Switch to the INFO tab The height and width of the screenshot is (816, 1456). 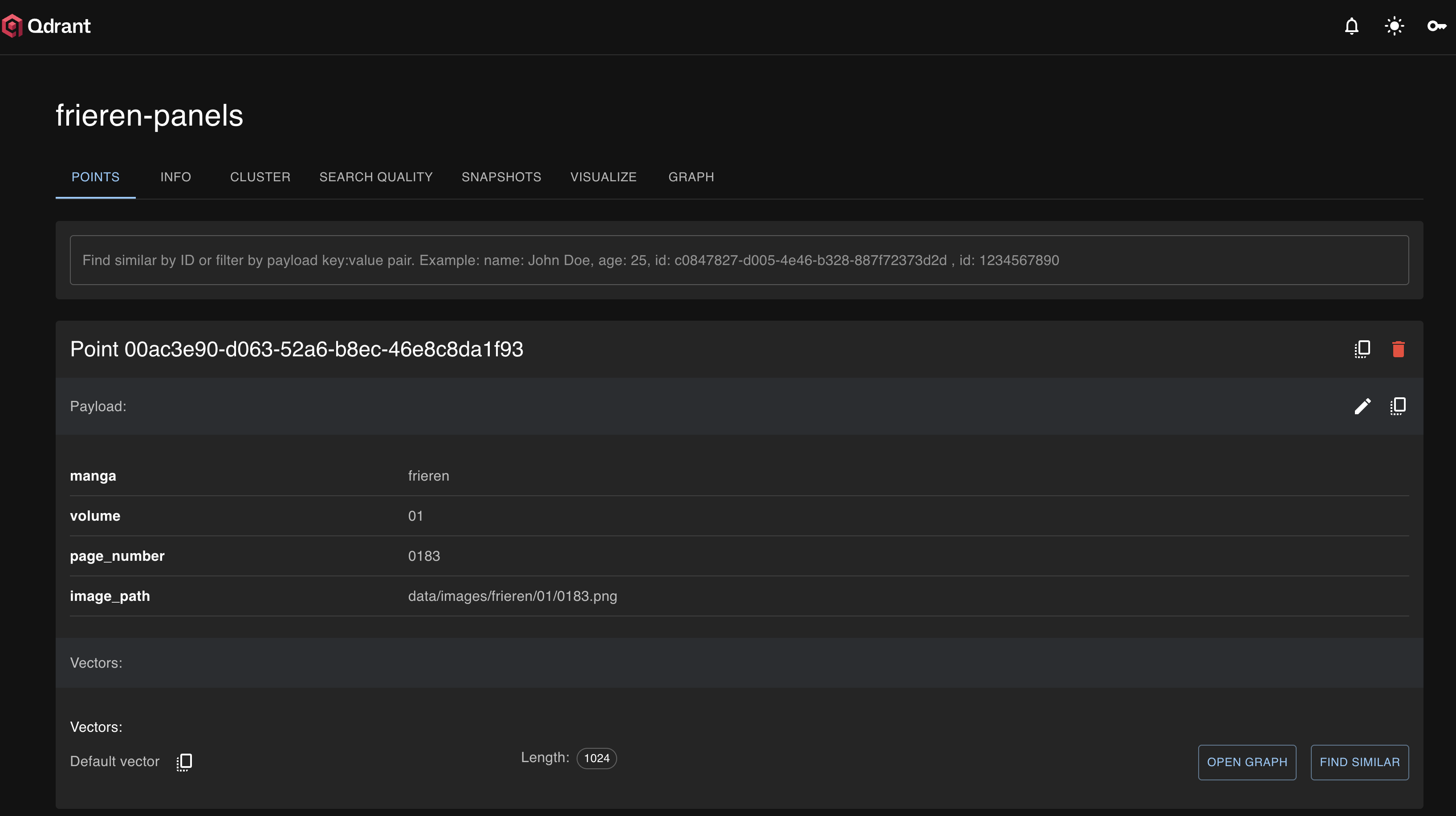pyautogui.click(x=175, y=177)
